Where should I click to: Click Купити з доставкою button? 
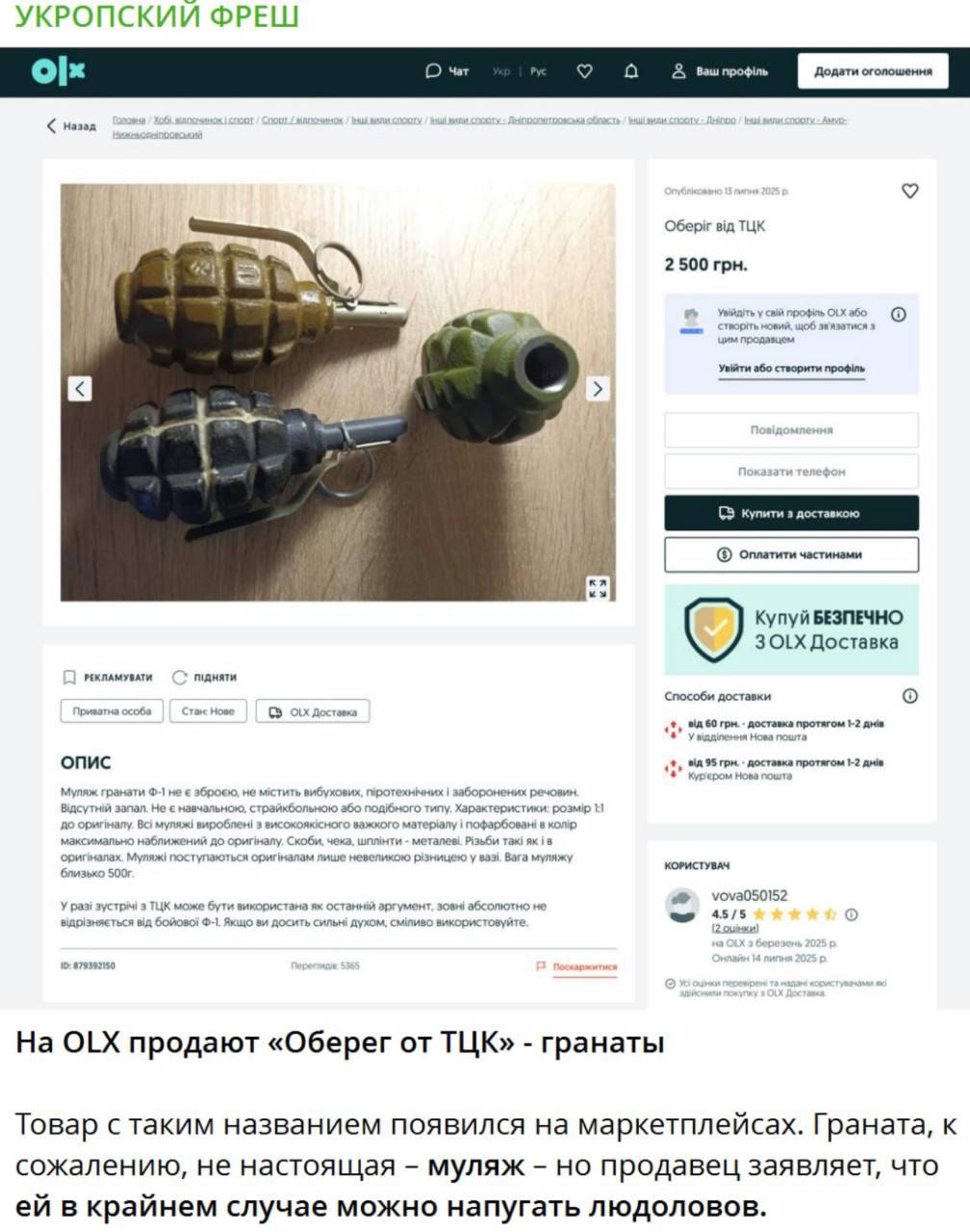[791, 513]
